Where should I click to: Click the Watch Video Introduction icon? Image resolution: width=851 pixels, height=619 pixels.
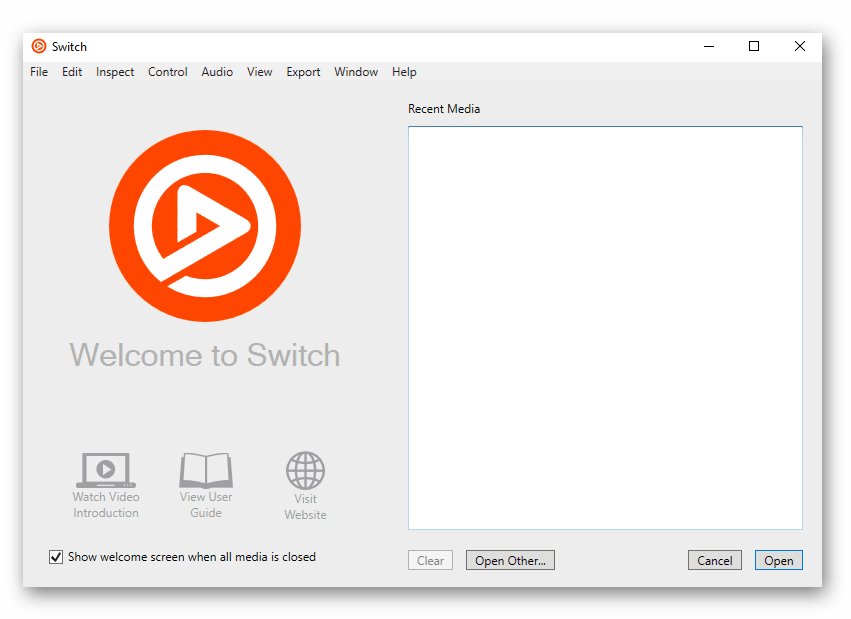(105, 470)
